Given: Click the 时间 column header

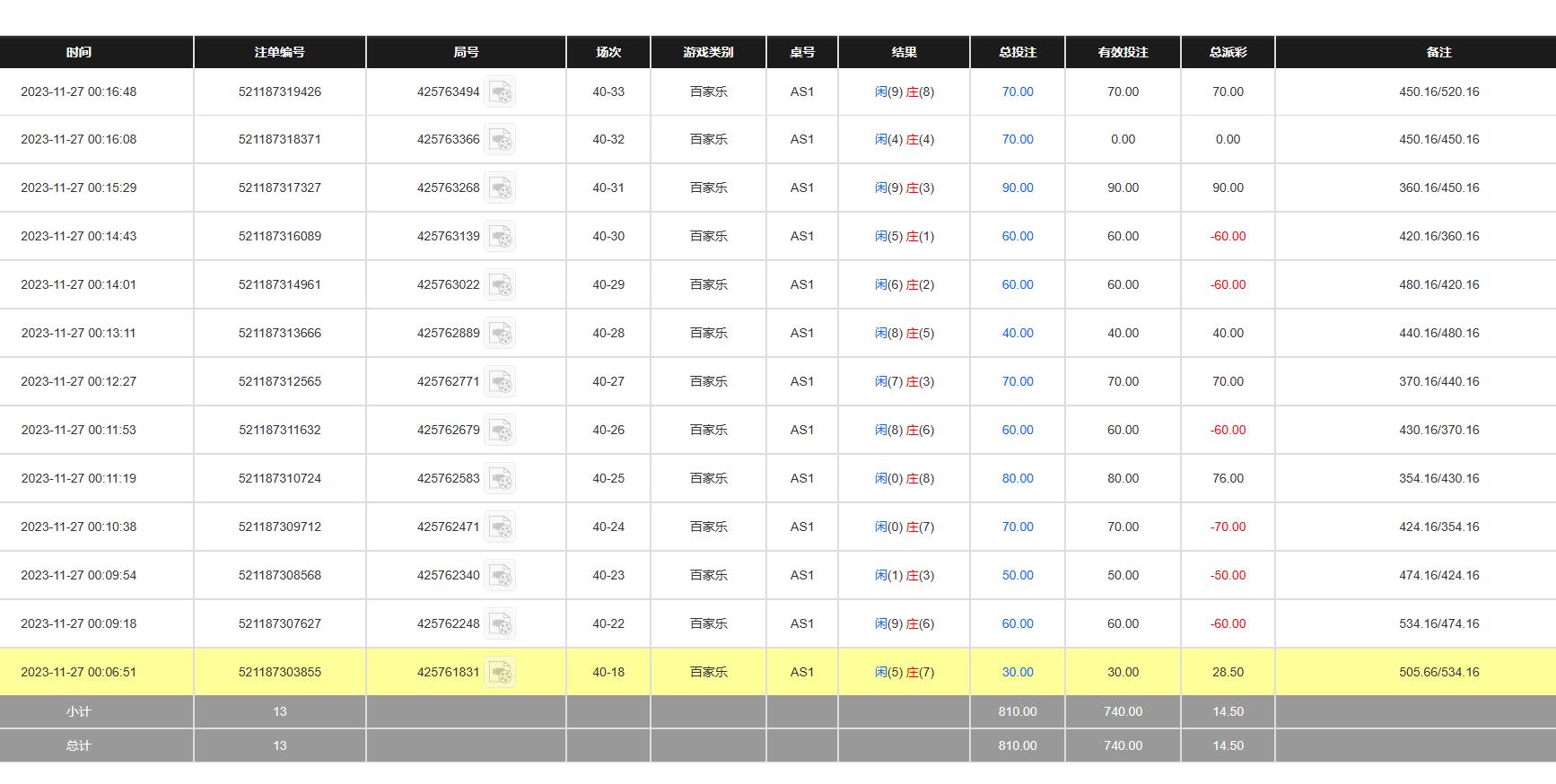Looking at the screenshot, I should pyautogui.click(x=79, y=52).
